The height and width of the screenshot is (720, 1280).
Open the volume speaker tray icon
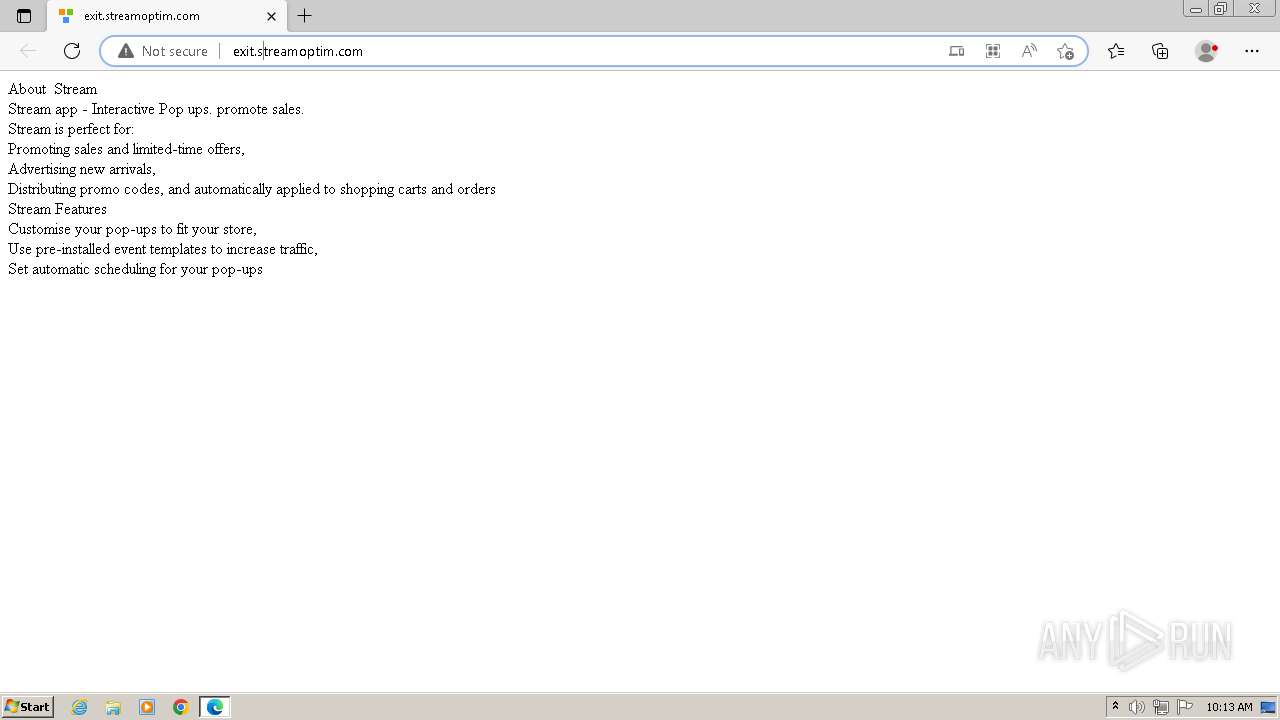(1137, 707)
